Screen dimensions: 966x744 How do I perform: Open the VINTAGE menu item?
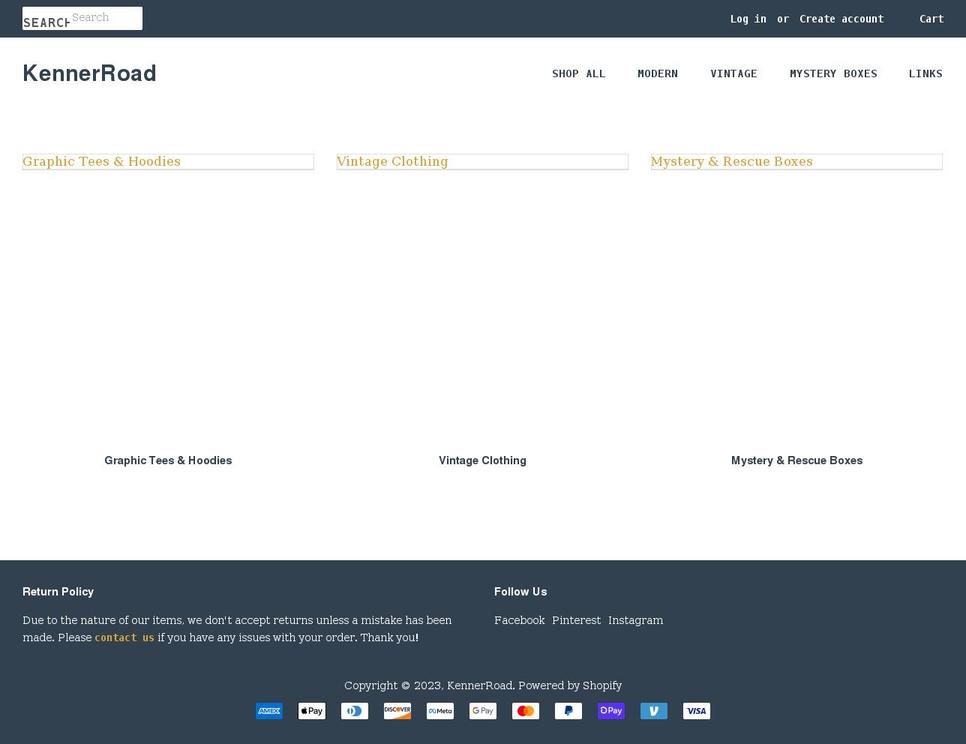pos(733,74)
